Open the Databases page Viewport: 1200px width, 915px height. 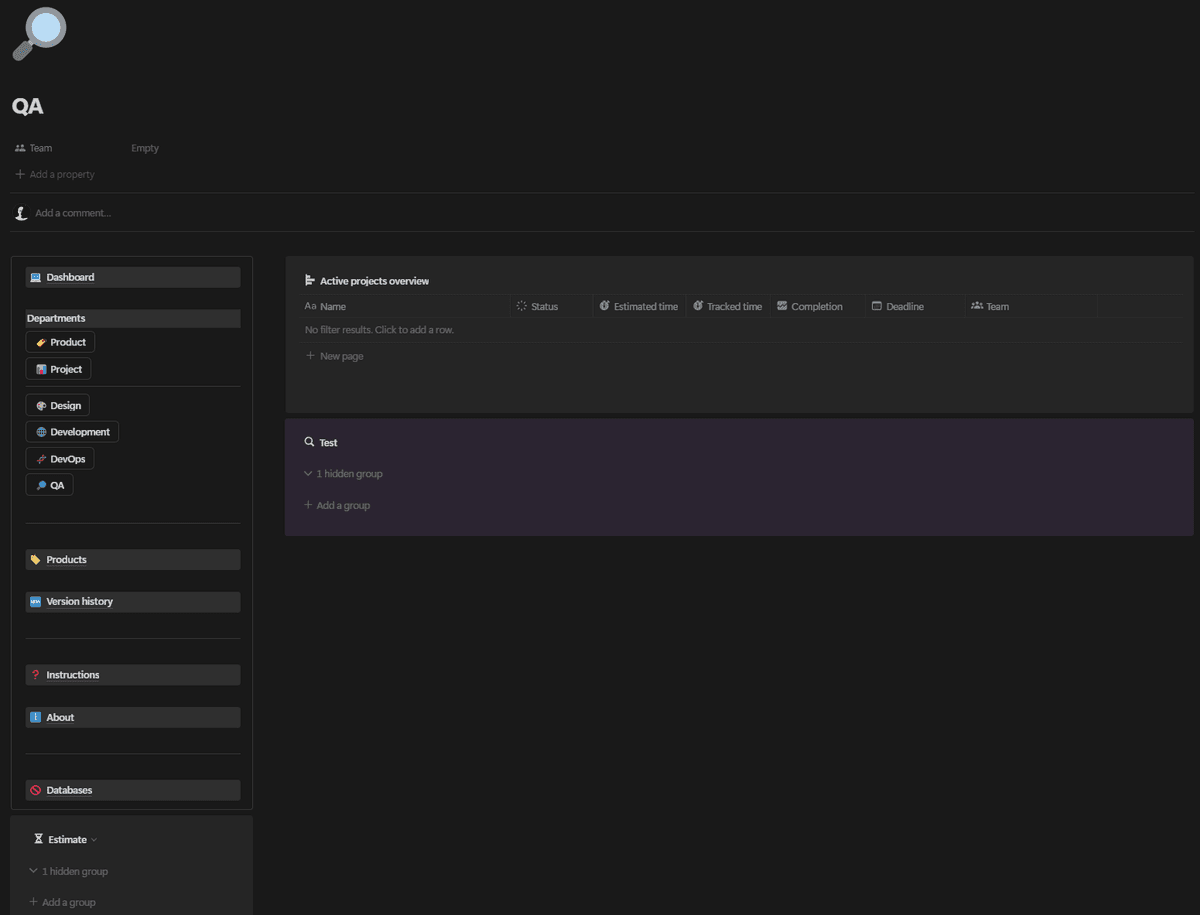69,790
